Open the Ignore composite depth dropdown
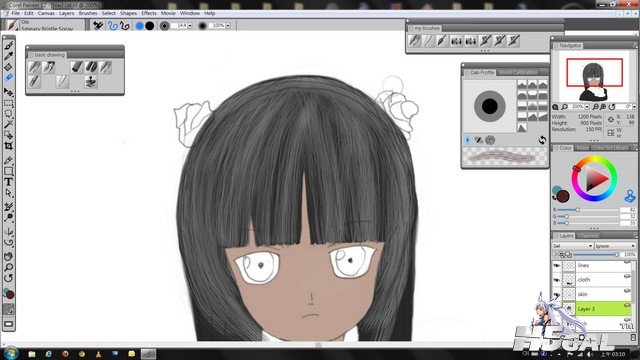 click(615, 246)
